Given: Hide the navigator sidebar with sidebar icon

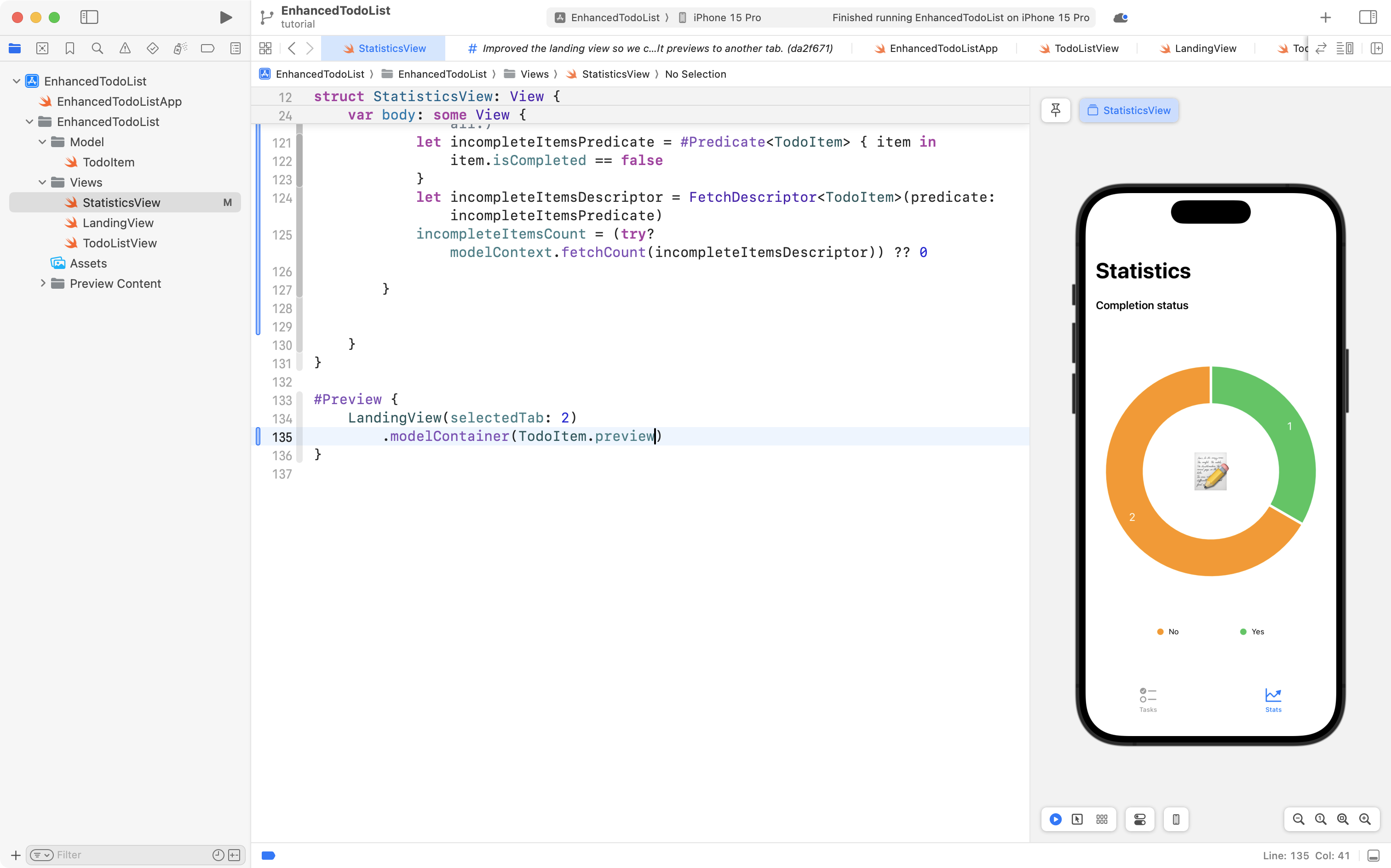Looking at the screenshot, I should pyautogui.click(x=90, y=17).
